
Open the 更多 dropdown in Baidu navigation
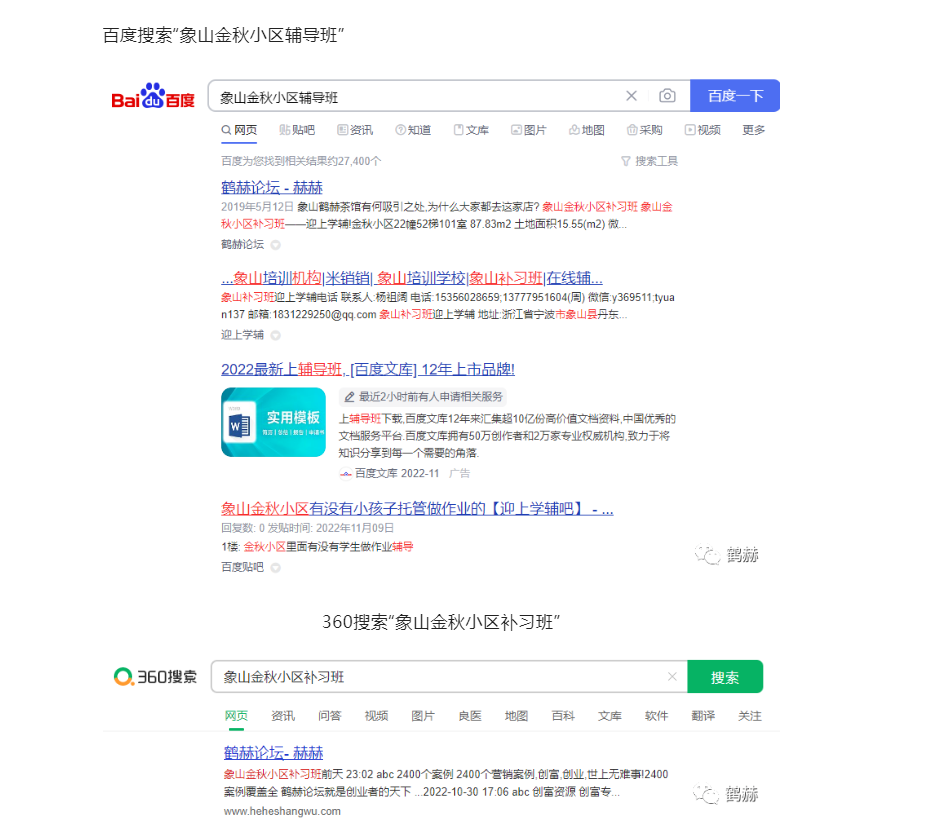pos(753,130)
